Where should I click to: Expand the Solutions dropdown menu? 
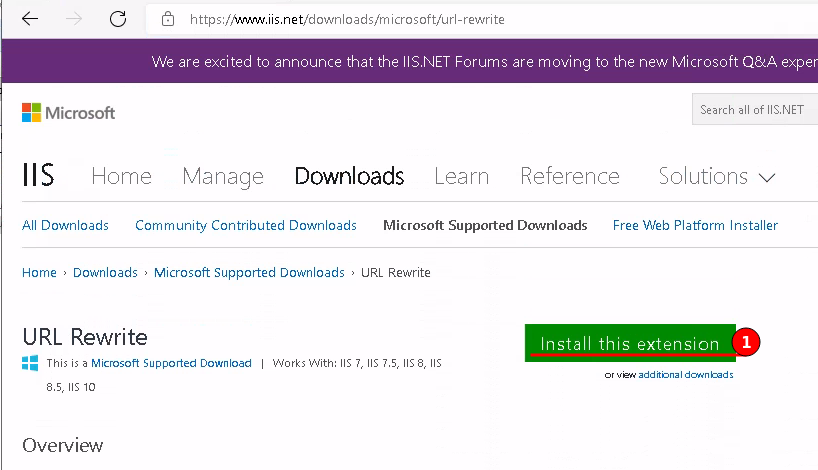(x=717, y=176)
